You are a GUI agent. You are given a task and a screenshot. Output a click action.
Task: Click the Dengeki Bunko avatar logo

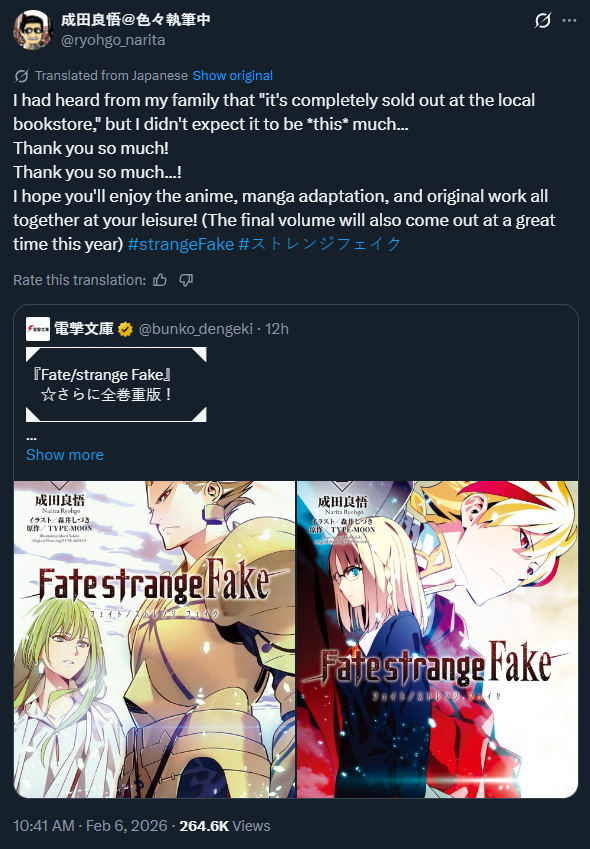pyautogui.click(x=38, y=329)
